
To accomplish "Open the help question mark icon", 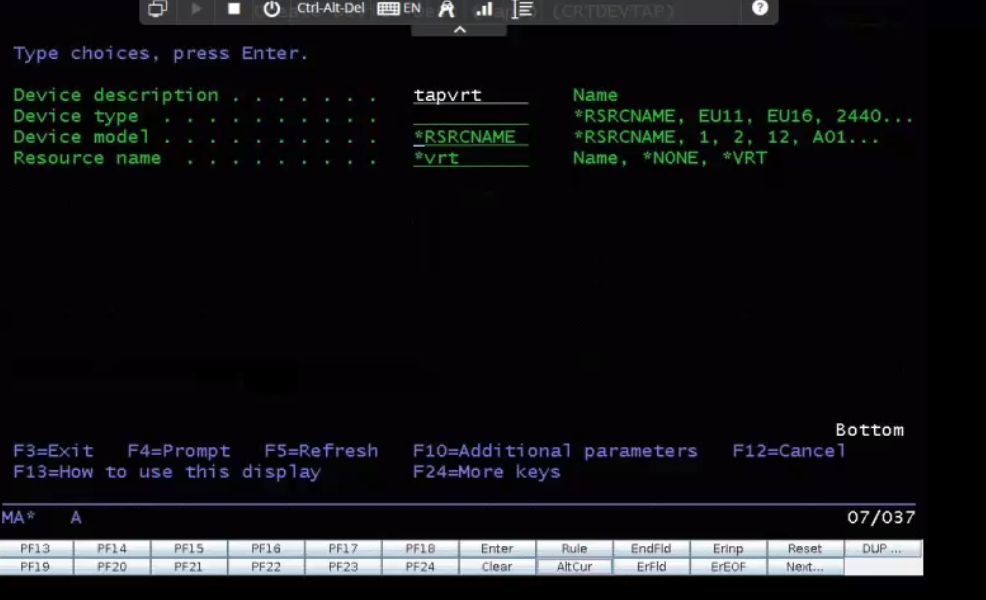I will click(760, 8).
